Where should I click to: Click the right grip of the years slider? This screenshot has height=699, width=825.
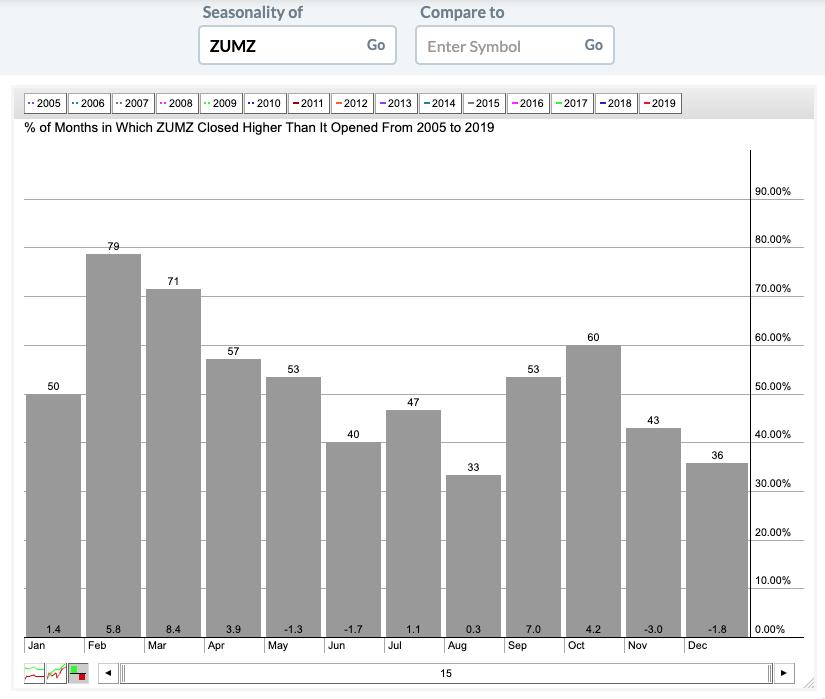point(770,673)
